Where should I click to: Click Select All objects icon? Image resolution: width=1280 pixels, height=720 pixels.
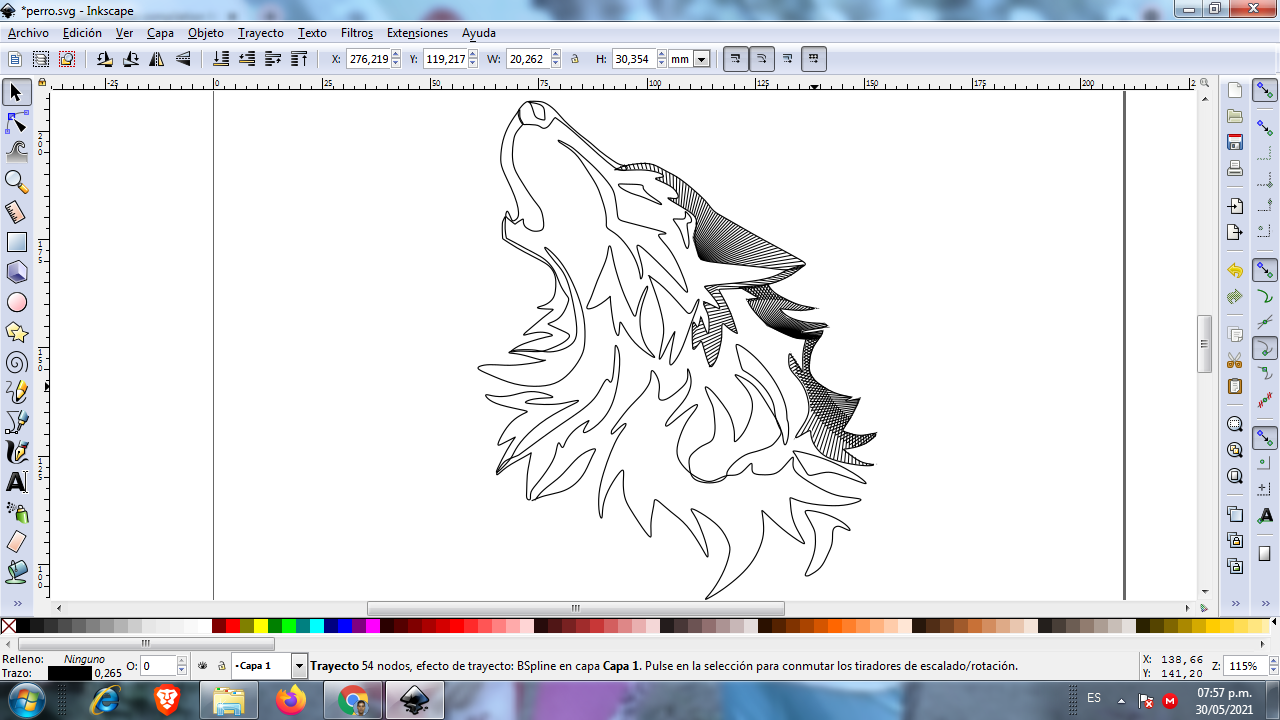[x=15, y=59]
